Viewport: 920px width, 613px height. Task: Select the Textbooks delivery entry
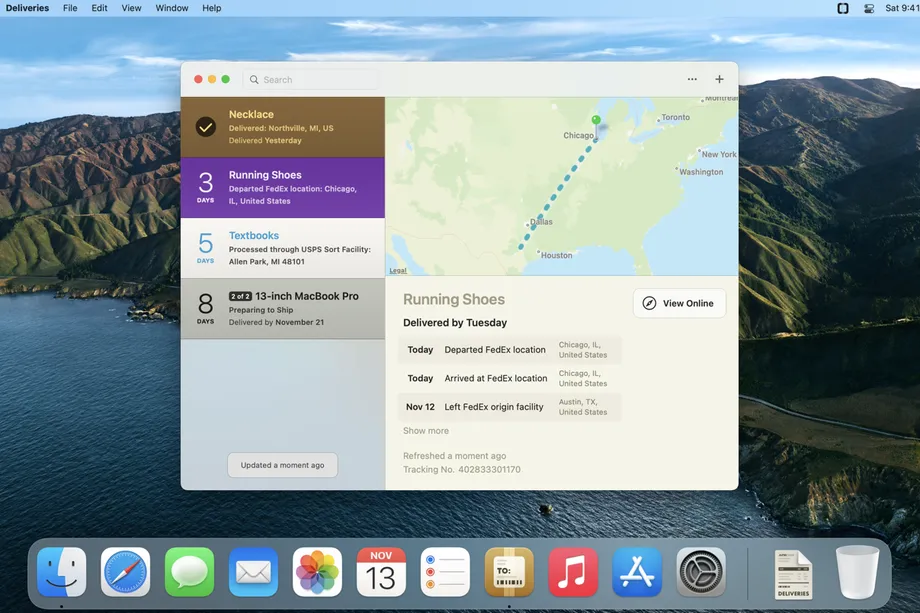[x=283, y=248]
